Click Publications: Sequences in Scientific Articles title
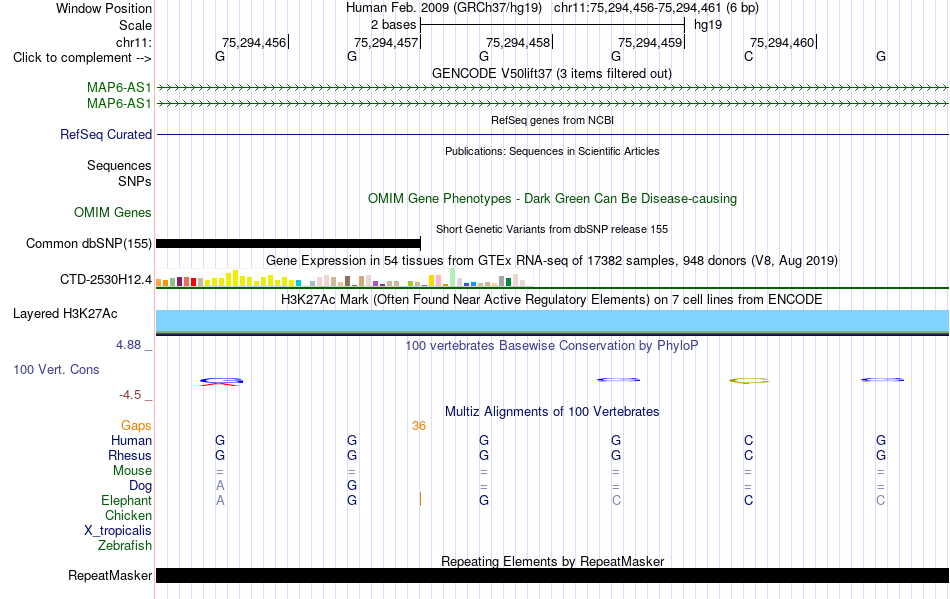This screenshot has height=599, width=950. pyautogui.click(x=552, y=151)
